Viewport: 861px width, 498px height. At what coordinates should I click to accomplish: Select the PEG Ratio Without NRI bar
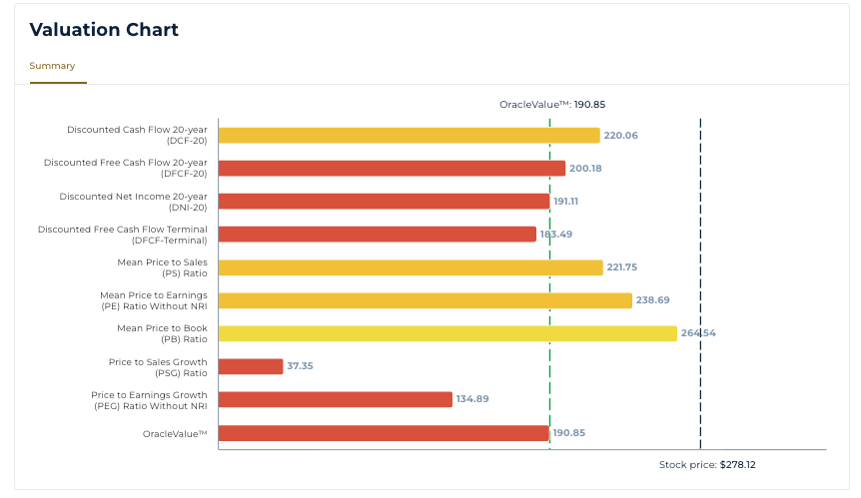tap(335, 400)
